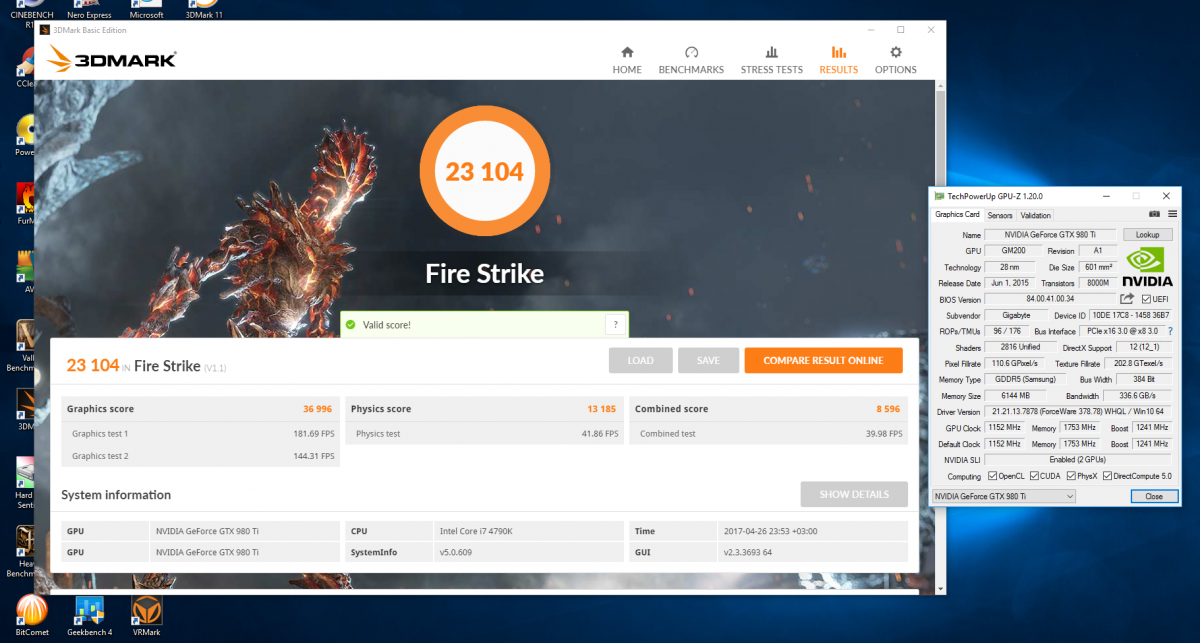Click the BIOS share/export icon in GPU-Z
The width and height of the screenshot is (1200, 643).
click(x=1126, y=298)
